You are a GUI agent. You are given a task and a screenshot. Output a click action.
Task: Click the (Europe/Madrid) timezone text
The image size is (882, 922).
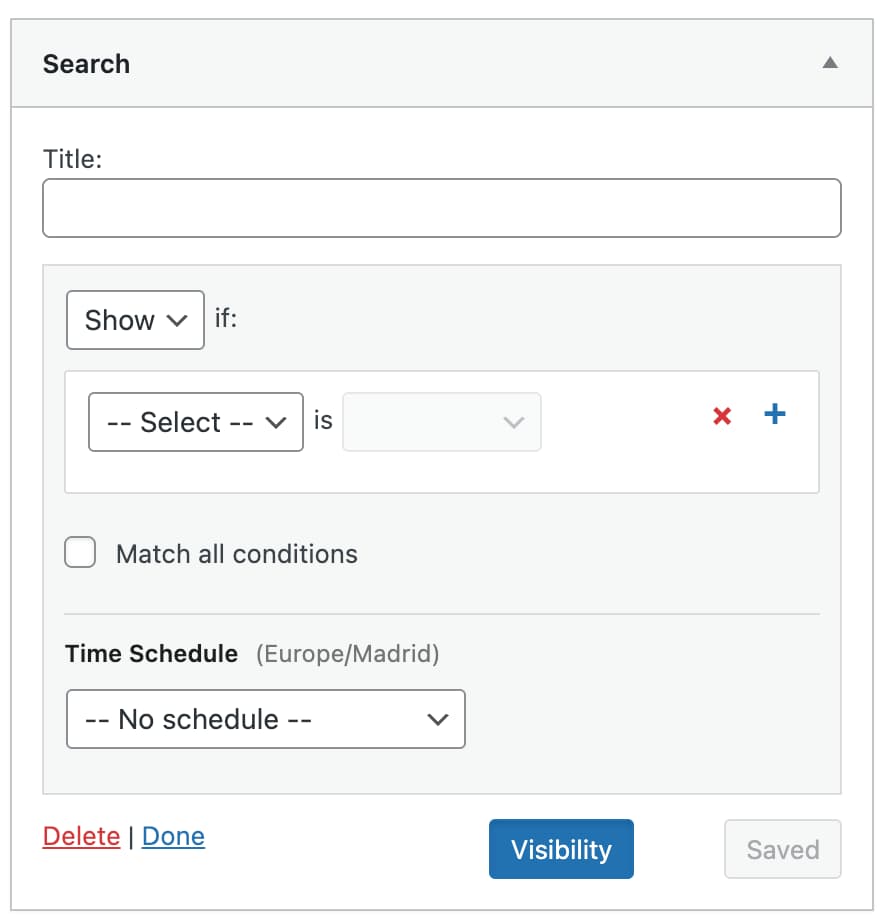click(x=348, y=655)
